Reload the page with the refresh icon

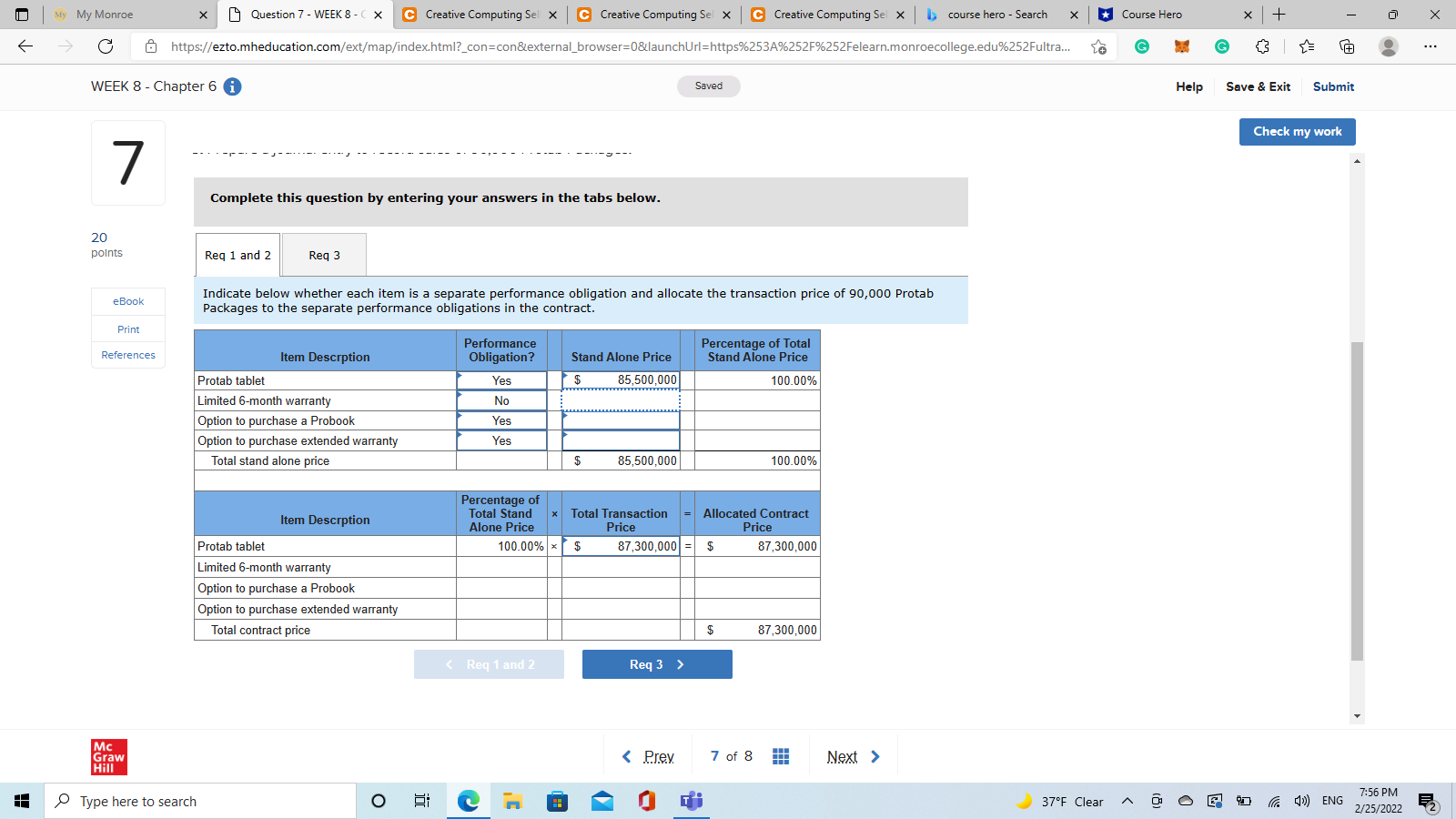coord(106,46)
